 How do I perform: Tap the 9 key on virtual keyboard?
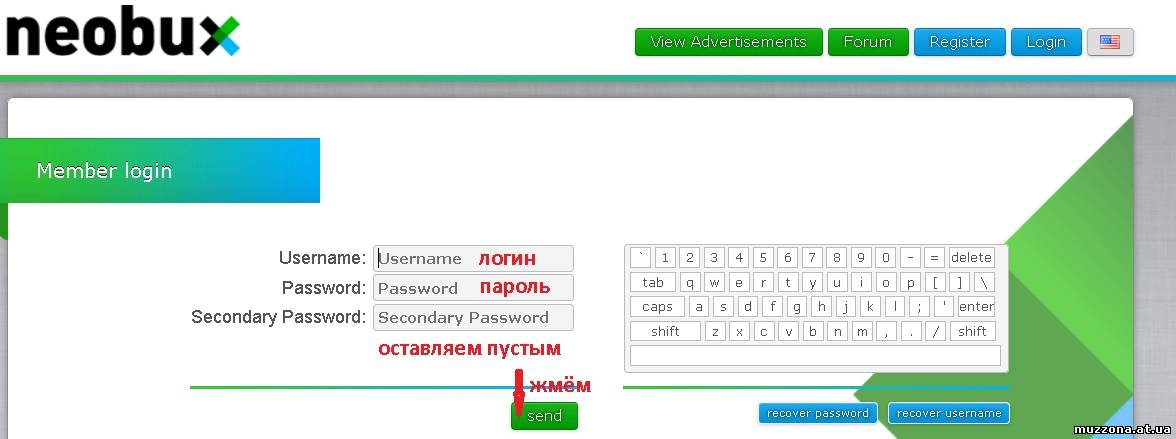[x=861, y=258]
